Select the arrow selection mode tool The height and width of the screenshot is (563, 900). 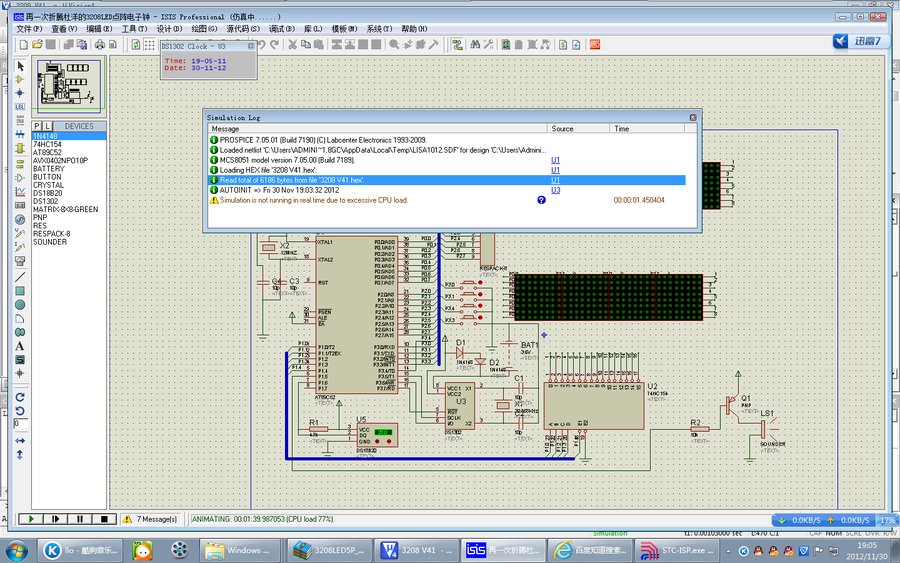tap(20, 65)
